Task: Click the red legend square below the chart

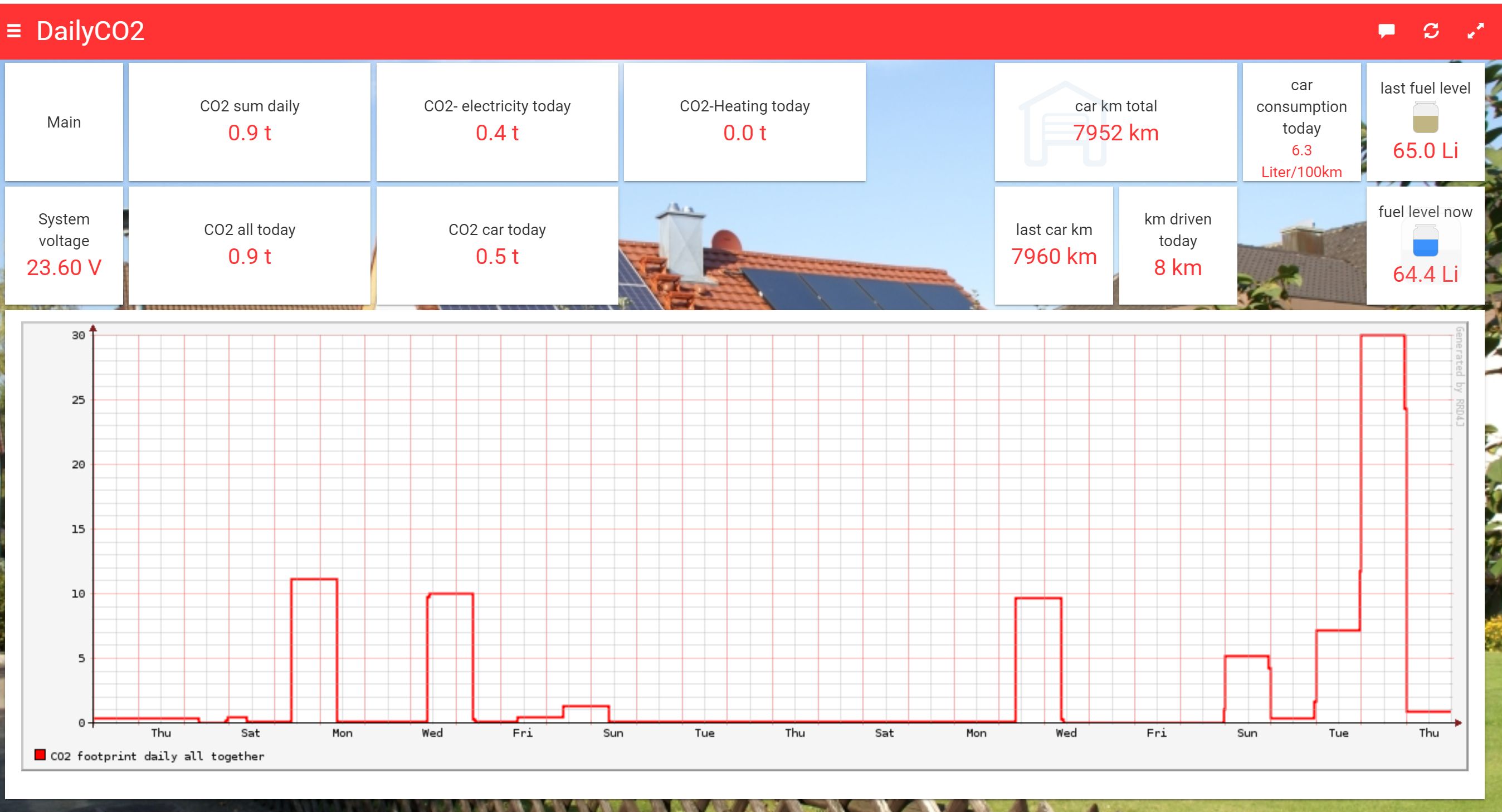Action: tap(40, 755)
